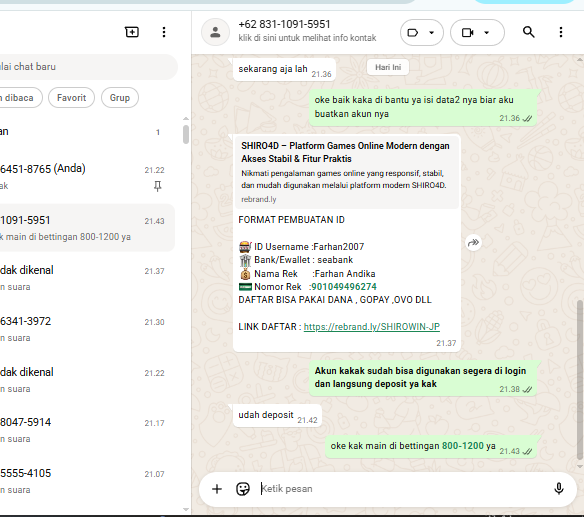
Task: Open the chat with unread badge 1
Action: (x=88, y=132)
